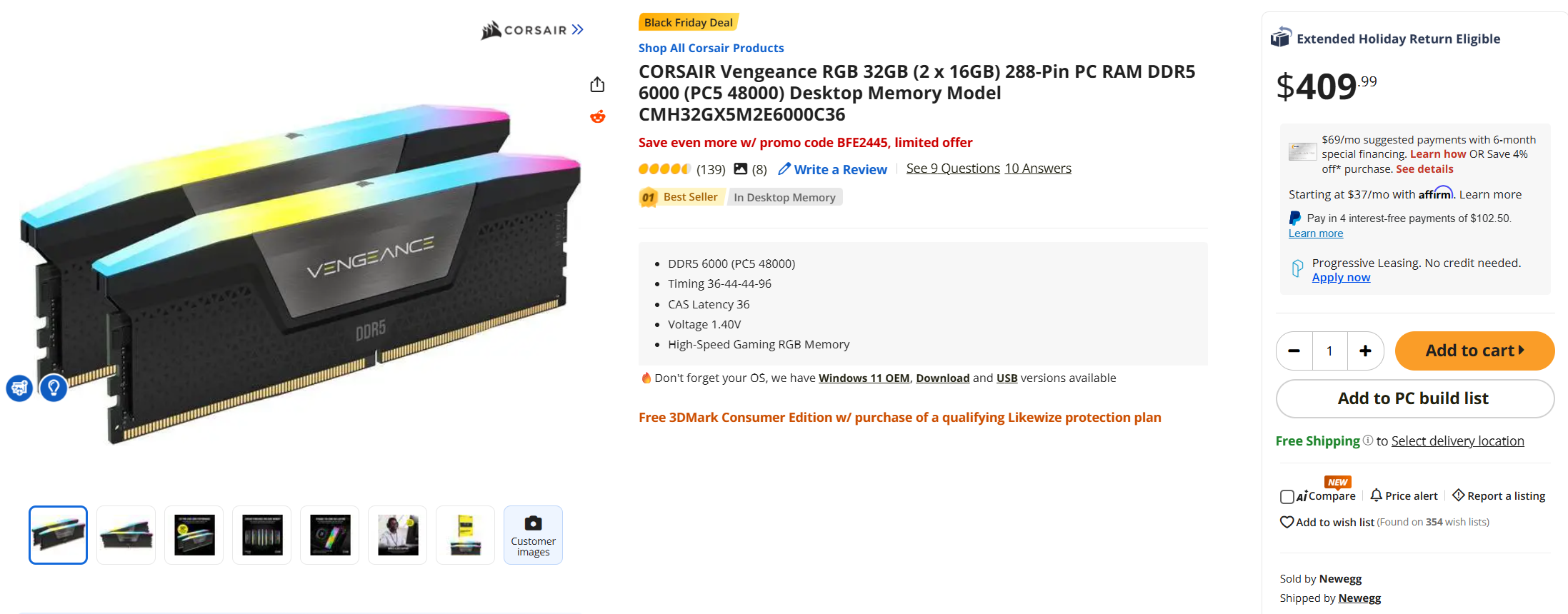Viewport: 1568px width, 614px height.
Task: Click the review photos image icon
Action: (741, 169)
